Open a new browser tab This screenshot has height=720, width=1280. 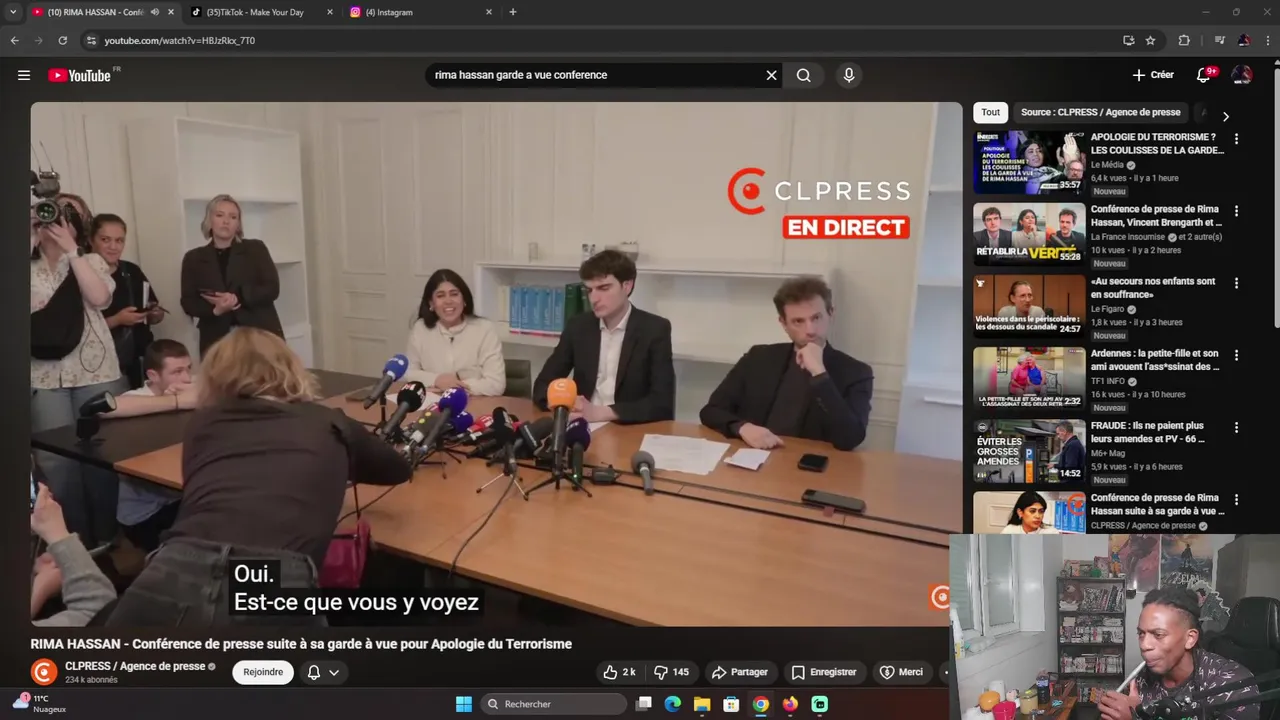(x=513, y=12)
